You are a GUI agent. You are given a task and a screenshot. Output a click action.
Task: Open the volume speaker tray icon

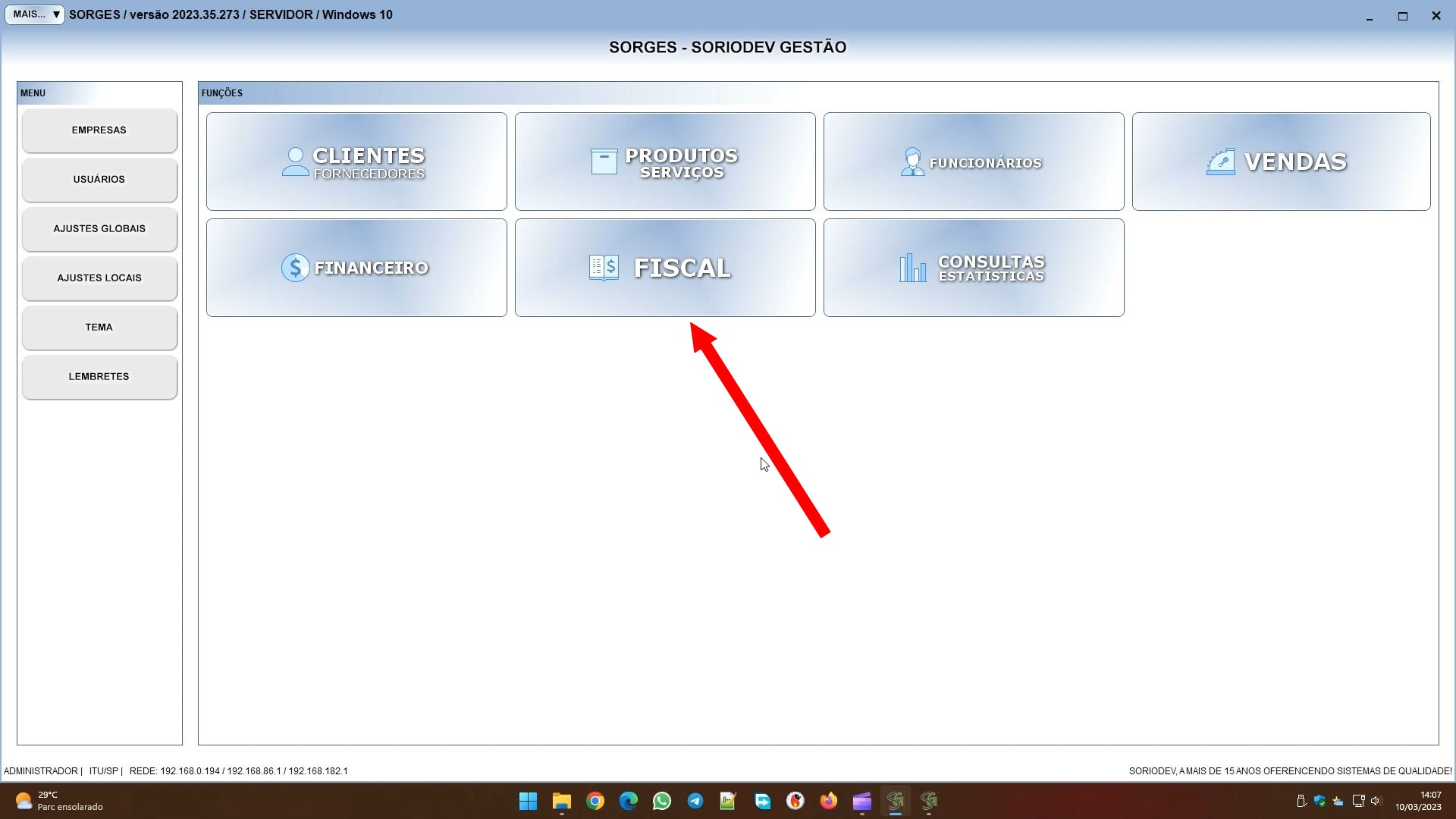point(1376,801)
